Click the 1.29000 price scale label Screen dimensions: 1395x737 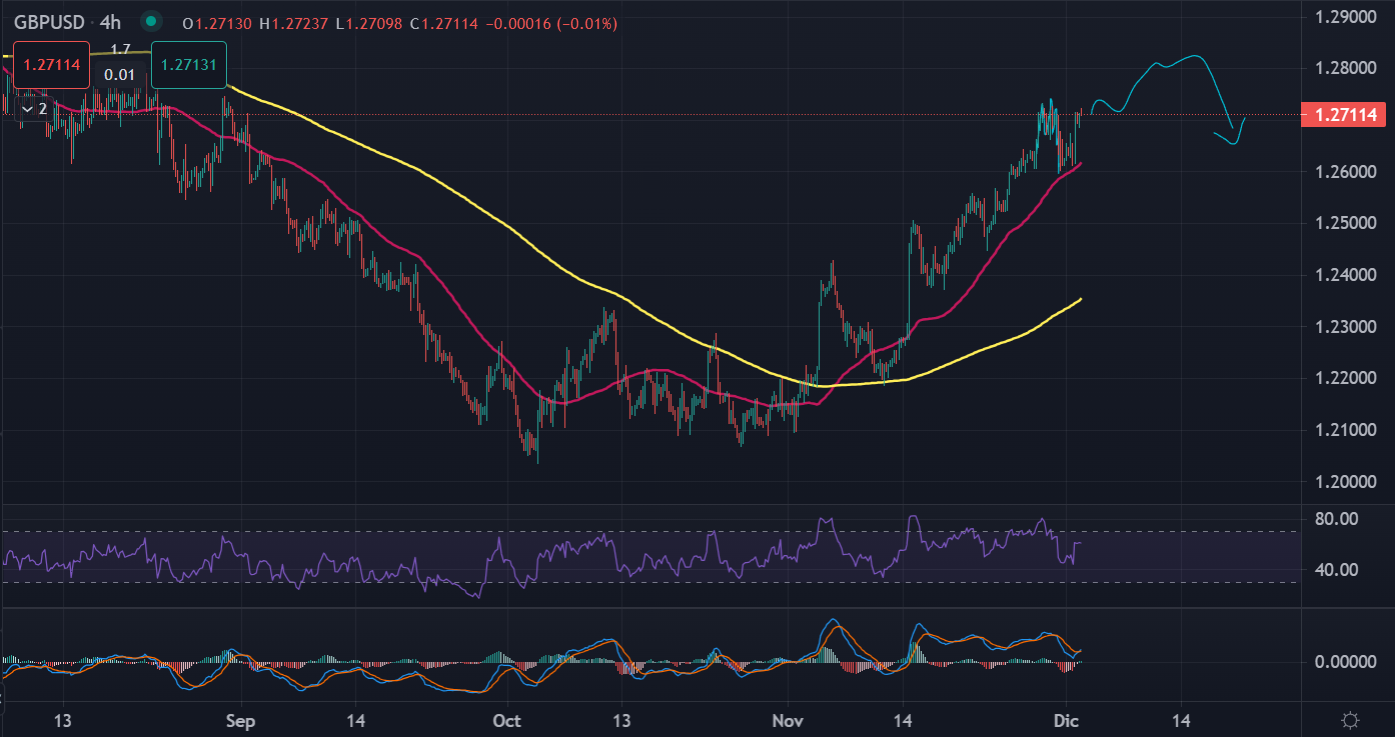click(x=1341, y=17)
